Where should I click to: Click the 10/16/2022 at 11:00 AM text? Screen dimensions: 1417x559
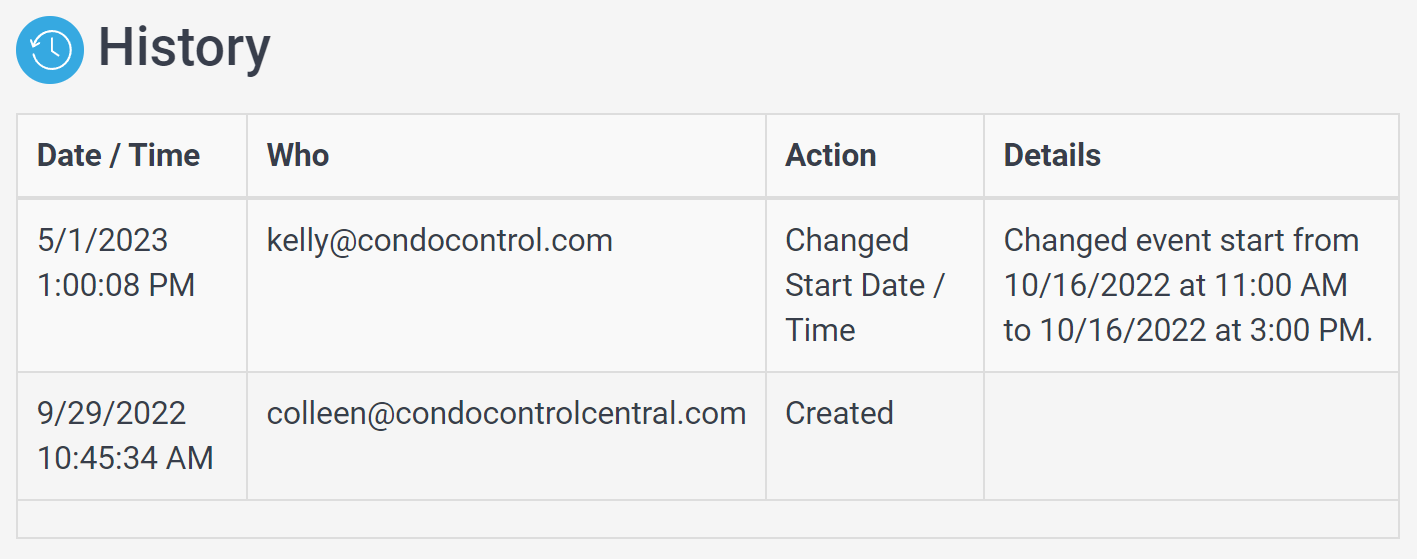coord(1176,285)
